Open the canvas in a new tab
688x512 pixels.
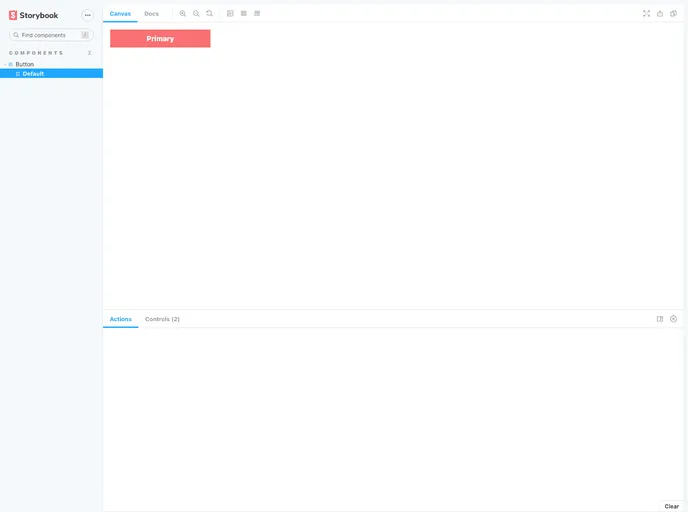click(660, 13)
